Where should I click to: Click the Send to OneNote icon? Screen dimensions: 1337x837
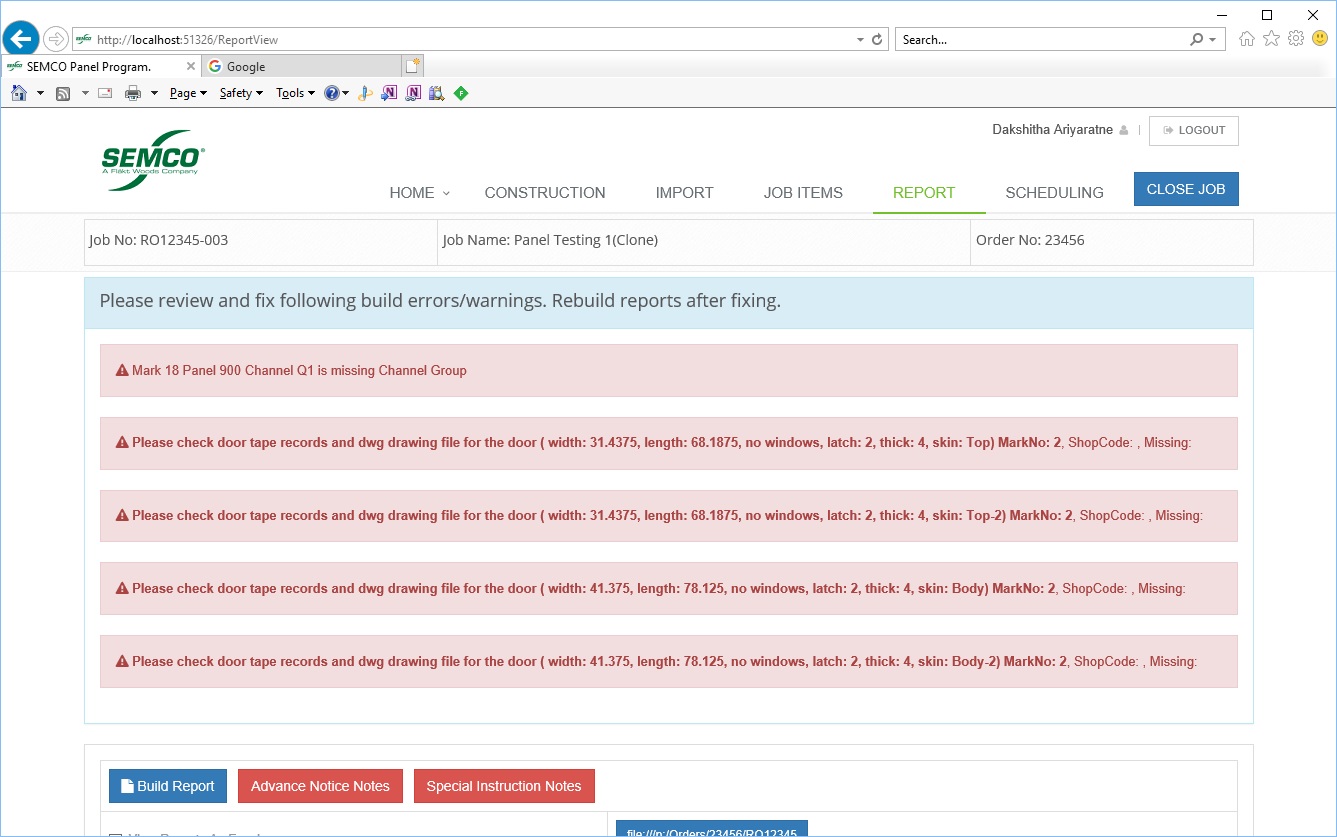pyautogui.click(x=389, y=93)
